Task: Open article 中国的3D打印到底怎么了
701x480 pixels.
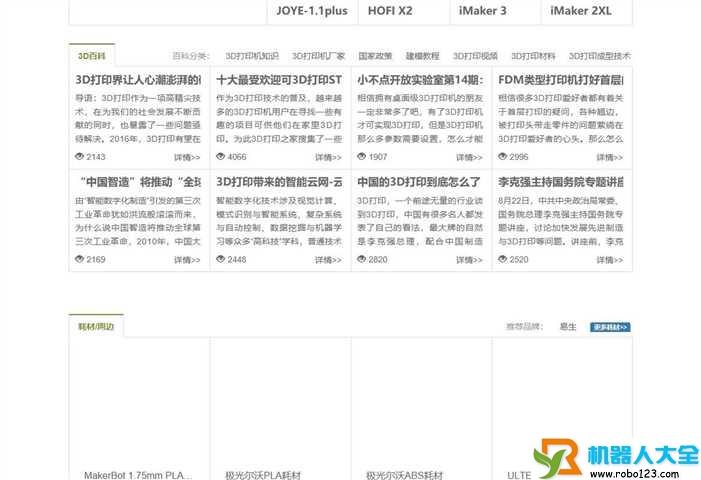Action: [419, 182]
